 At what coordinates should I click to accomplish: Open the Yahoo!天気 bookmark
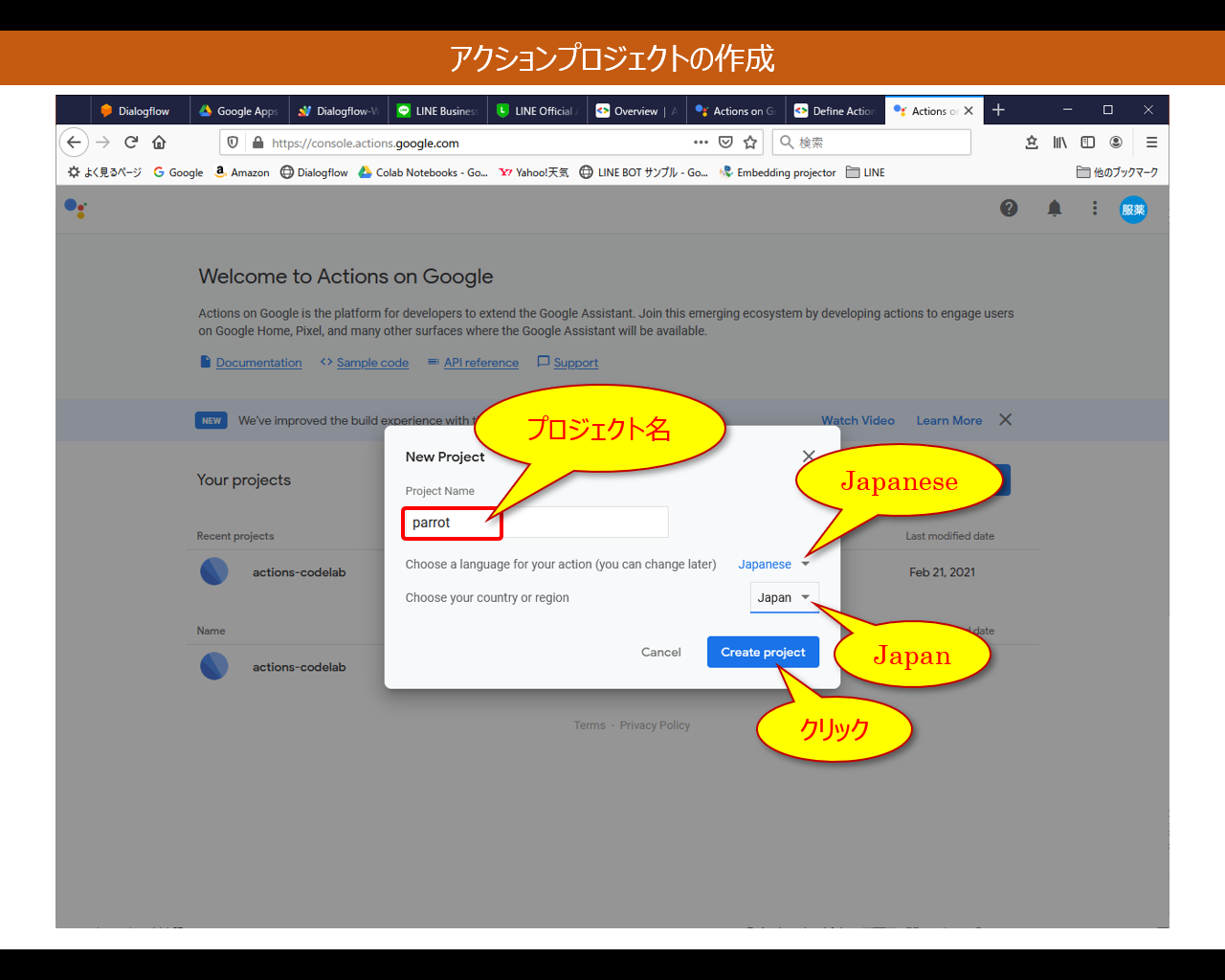[x=534, y=172]
